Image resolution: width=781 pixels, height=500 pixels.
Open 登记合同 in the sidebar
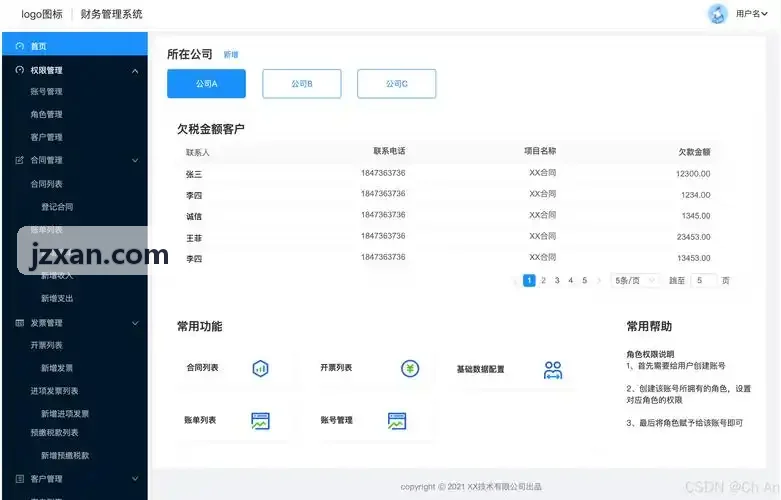click(57, 207)
